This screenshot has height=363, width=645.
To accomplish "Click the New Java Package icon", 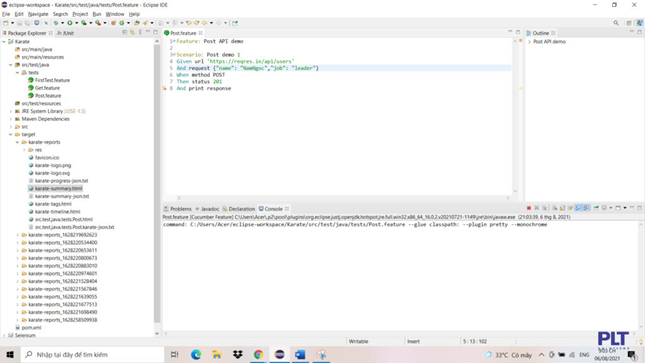I will tap(113, 23).
